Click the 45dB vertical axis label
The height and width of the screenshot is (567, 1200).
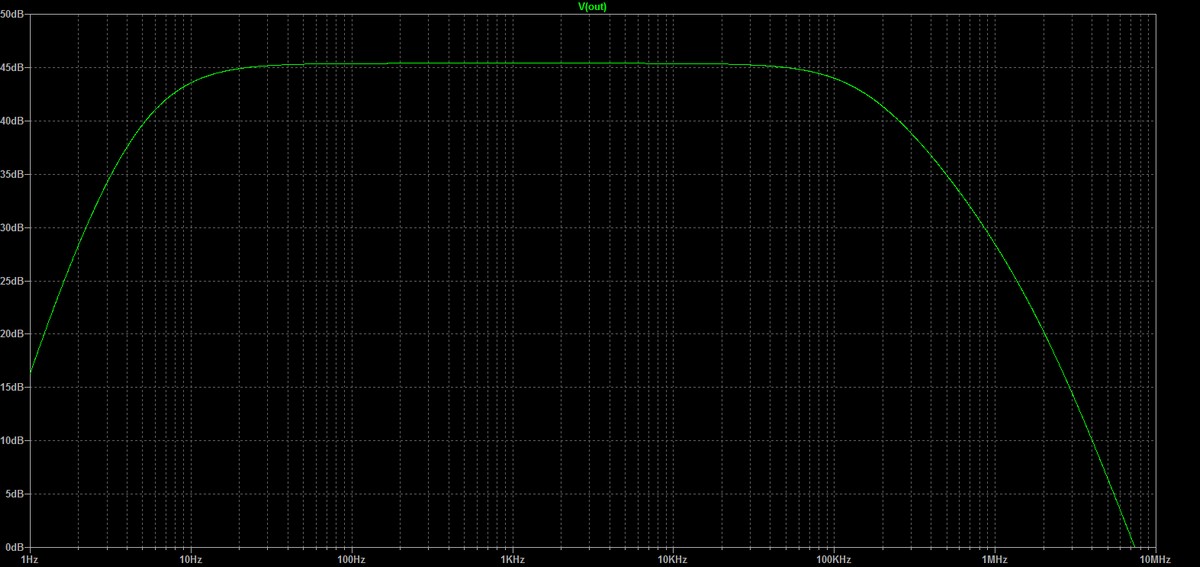[x=13, y=68]
